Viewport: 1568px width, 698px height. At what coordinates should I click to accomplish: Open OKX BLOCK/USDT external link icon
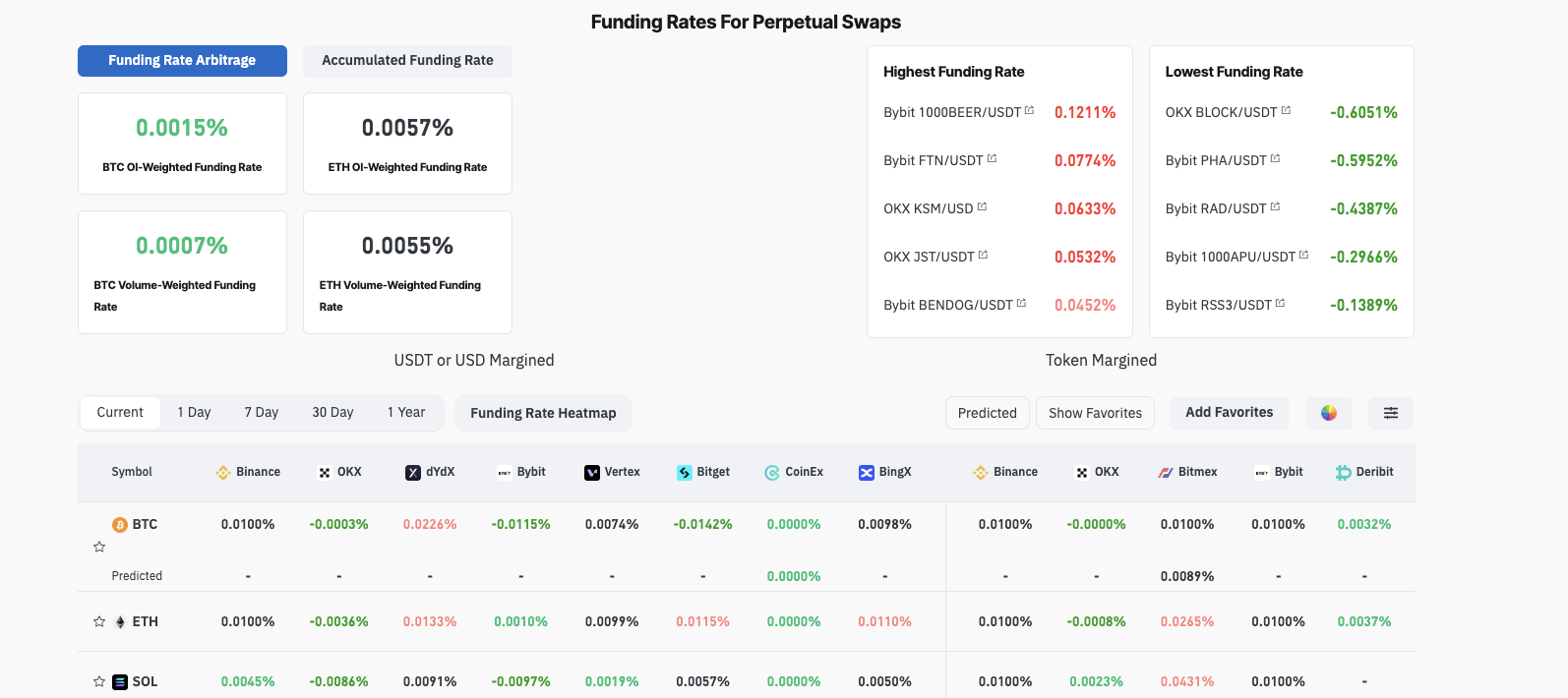pyautogui.click(x=1286, y=111)
